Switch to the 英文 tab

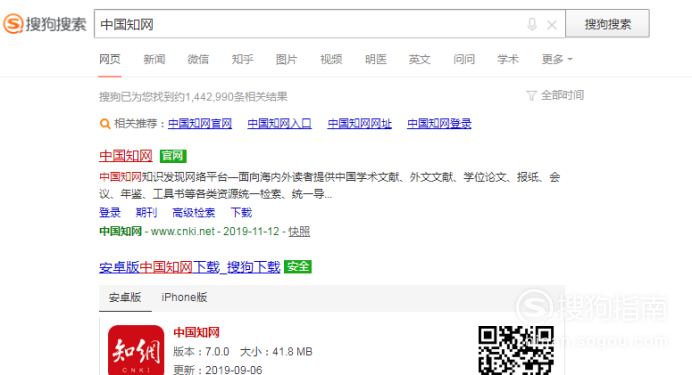tap(419, 60)
